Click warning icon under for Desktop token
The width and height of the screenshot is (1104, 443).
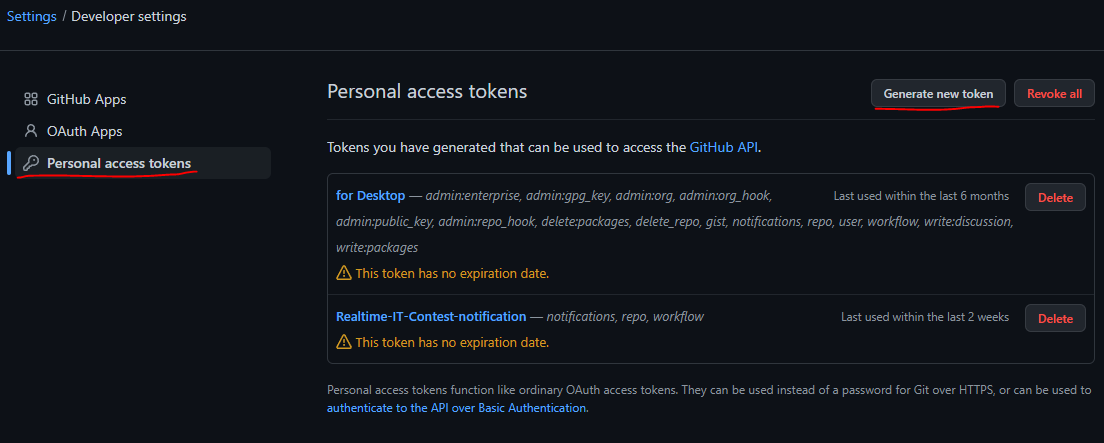(x=344, y=273)
